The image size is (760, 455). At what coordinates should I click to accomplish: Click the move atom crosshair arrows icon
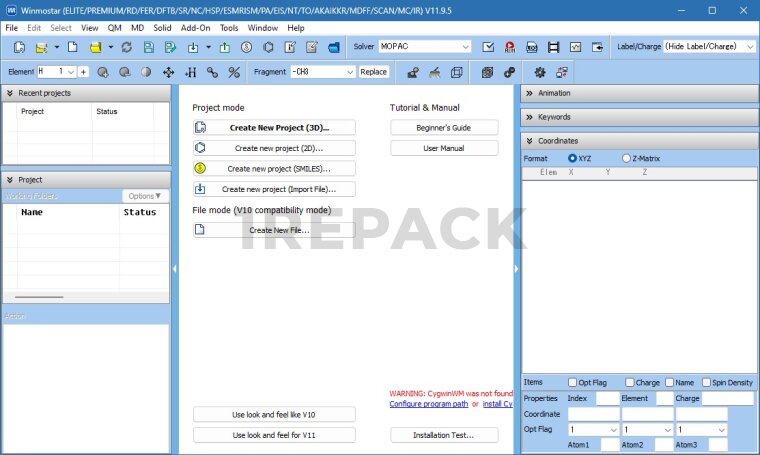pos(168,72)
